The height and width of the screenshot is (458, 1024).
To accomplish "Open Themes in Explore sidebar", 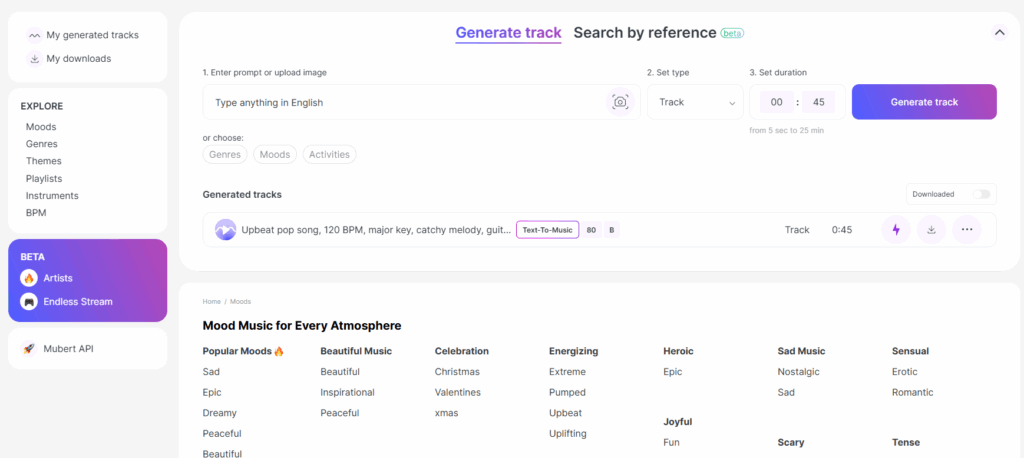I will click(44, 161).
